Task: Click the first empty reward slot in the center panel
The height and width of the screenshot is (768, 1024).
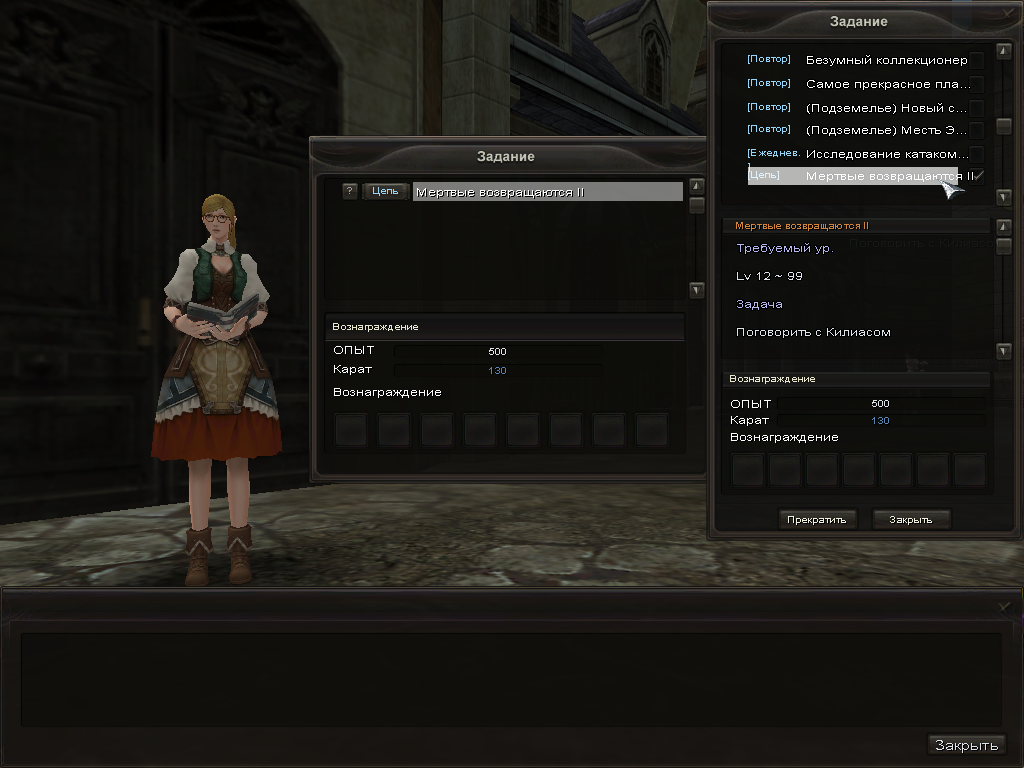Action: 350,430
